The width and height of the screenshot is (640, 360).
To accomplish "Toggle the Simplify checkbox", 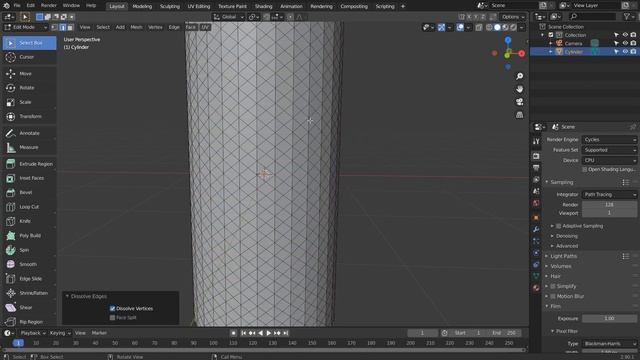I will point(553,287).
